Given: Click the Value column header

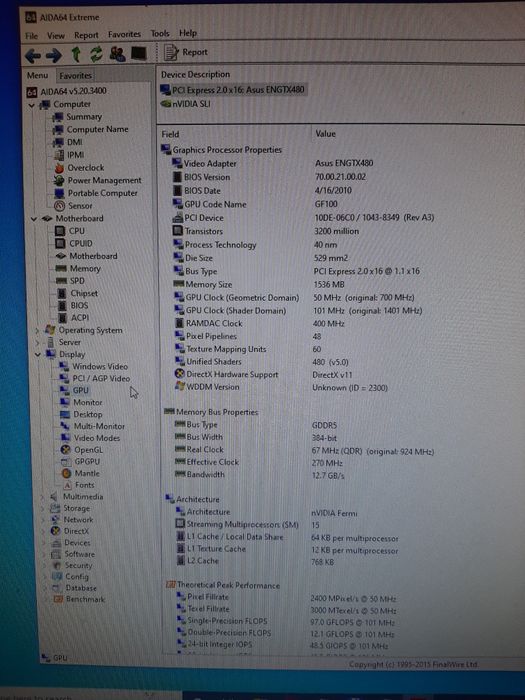Looking at the screenshot, I should click(x=325, y=133).
